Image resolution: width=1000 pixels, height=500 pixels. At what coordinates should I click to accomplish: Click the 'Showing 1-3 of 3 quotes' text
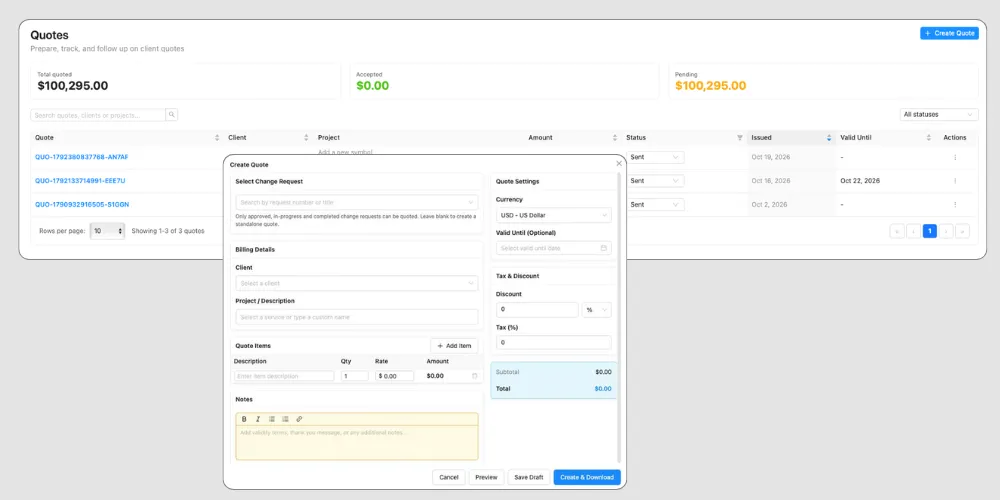click(168, 231)
